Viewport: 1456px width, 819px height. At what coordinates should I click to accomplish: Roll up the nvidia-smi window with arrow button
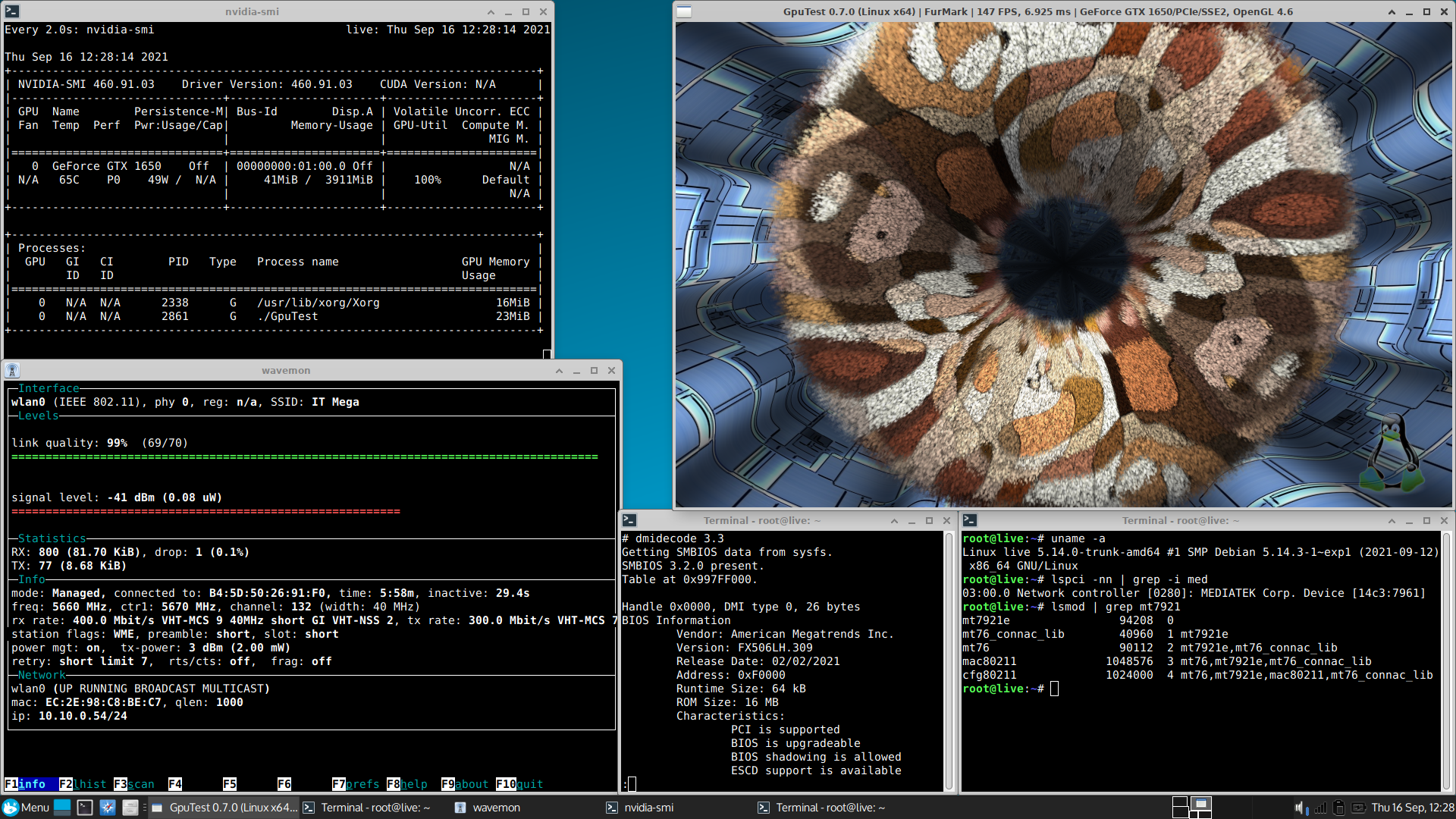click(x=491, y=12)
